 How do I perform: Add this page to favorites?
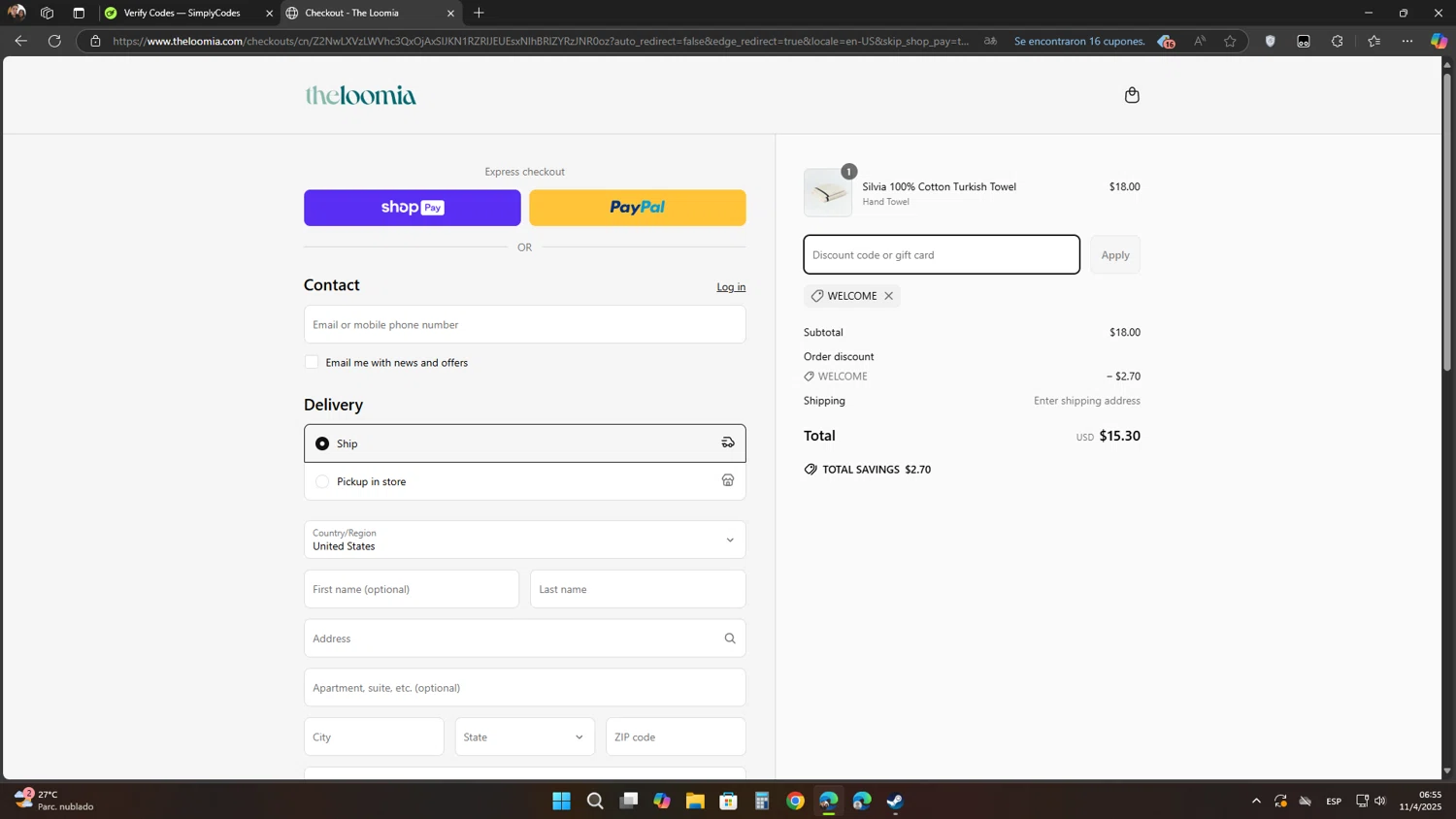point(1230,41)
